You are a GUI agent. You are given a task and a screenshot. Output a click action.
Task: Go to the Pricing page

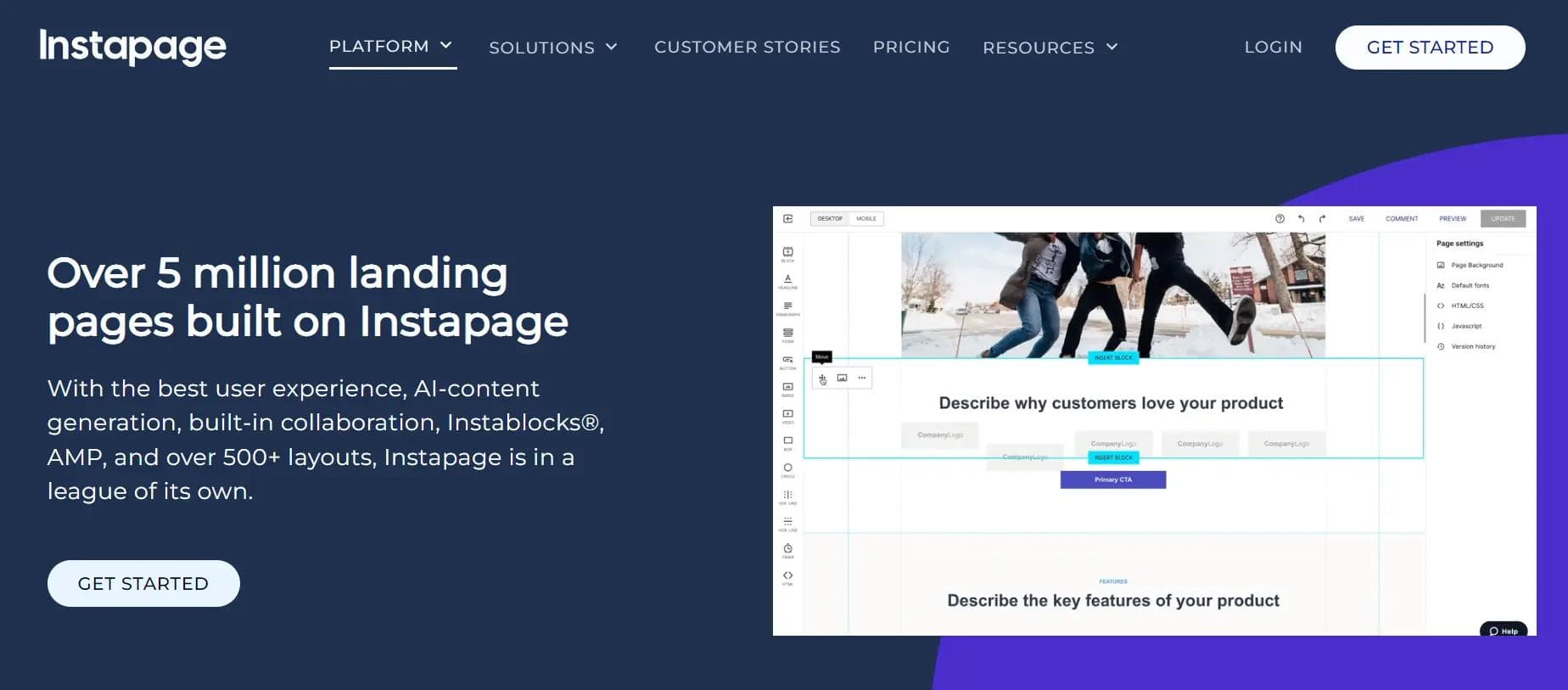pos(911,48)
